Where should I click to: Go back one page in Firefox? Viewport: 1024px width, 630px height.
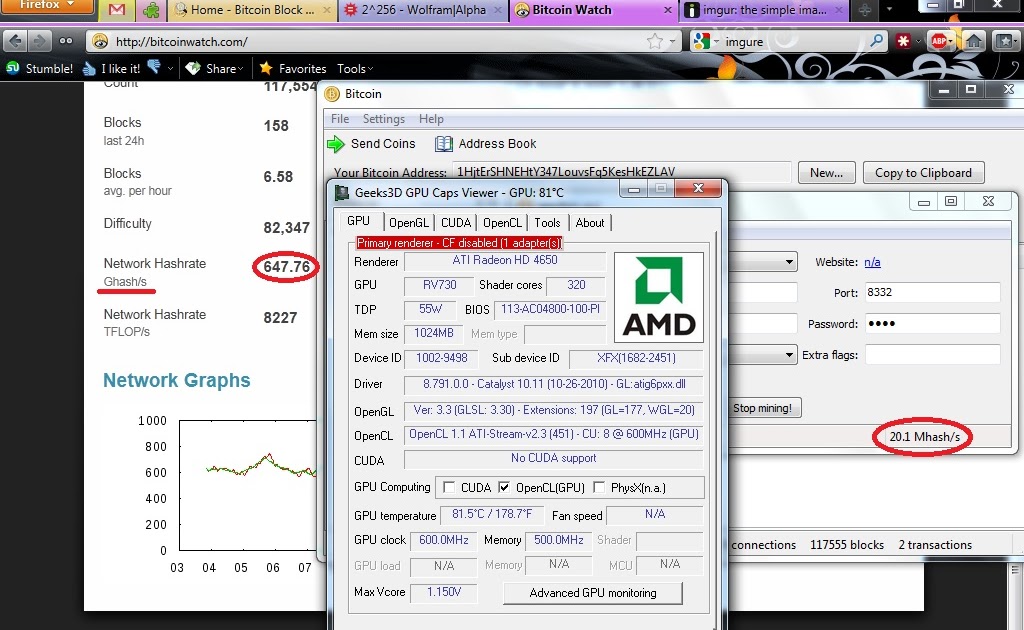[16, 41]
